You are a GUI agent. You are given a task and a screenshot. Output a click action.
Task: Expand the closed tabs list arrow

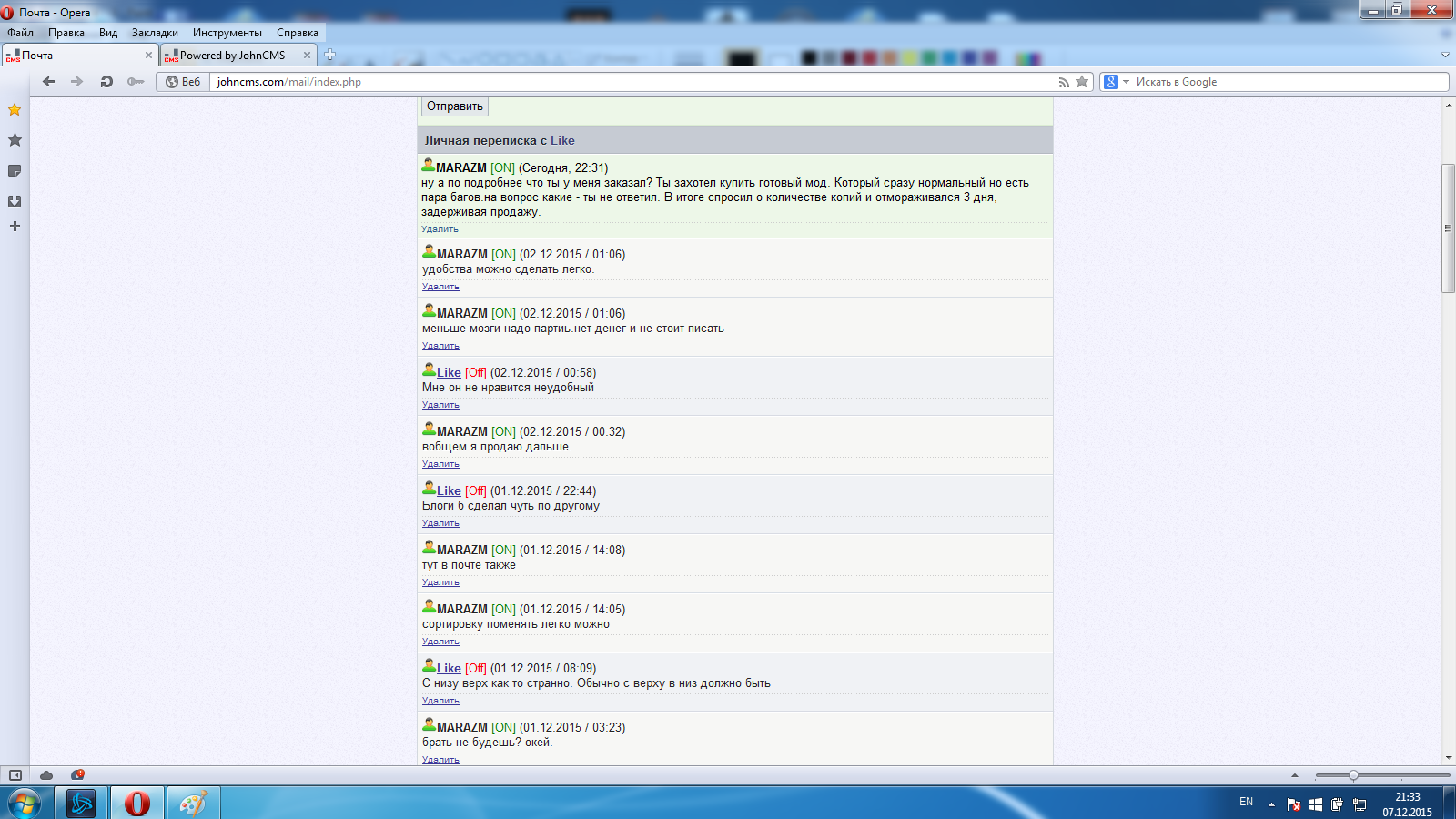point(1445,55)
